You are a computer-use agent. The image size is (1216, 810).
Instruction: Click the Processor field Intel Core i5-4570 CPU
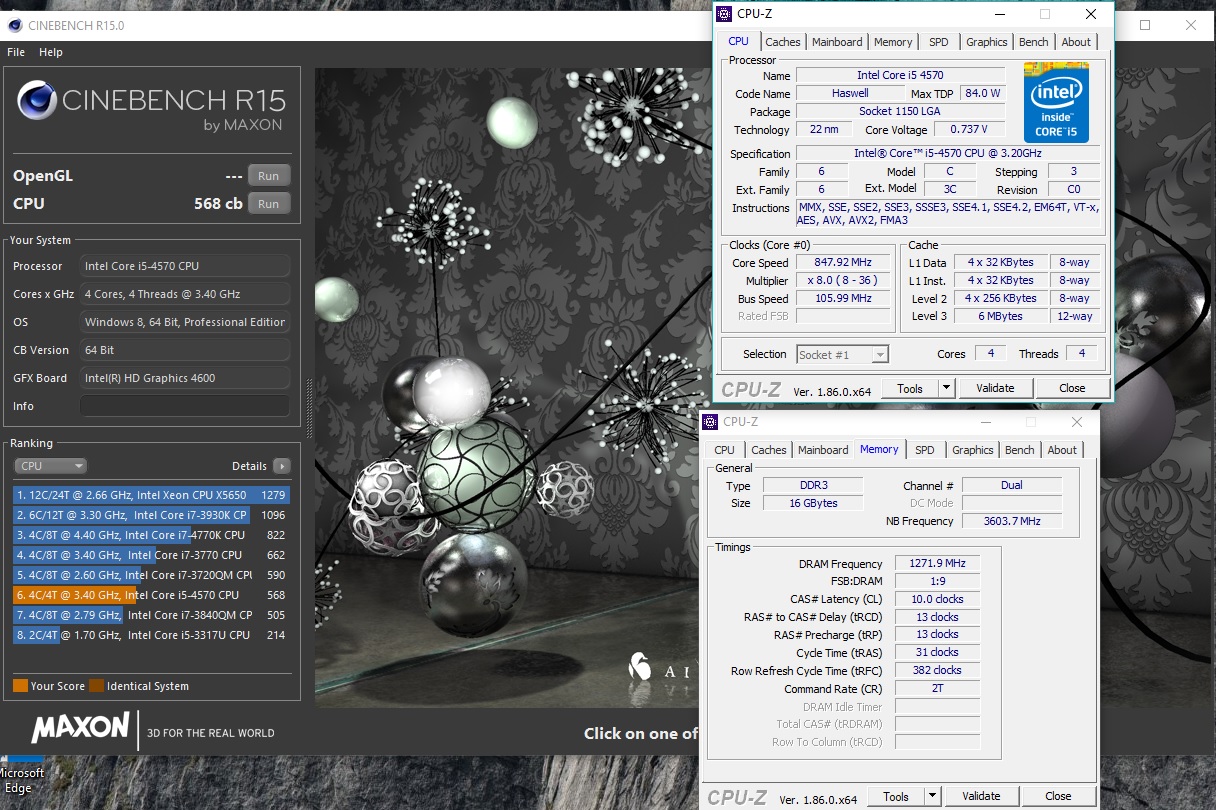185,266
